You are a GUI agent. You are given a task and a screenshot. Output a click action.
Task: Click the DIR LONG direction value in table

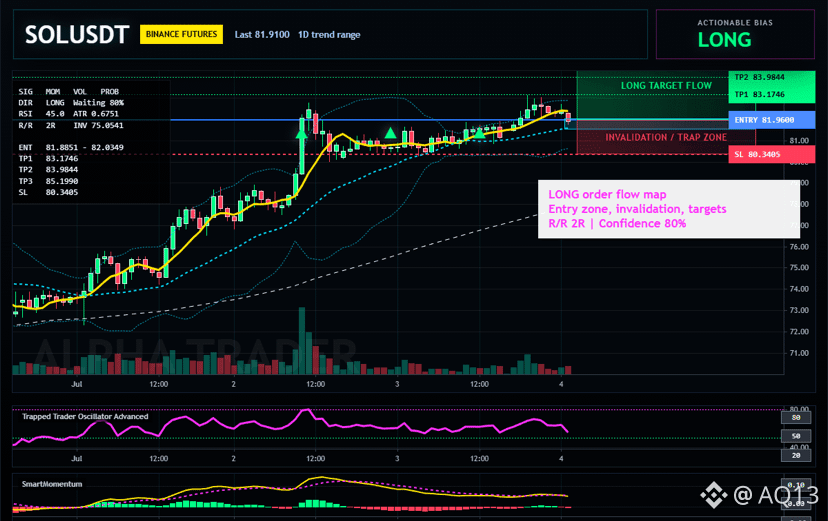pos(55,102)
